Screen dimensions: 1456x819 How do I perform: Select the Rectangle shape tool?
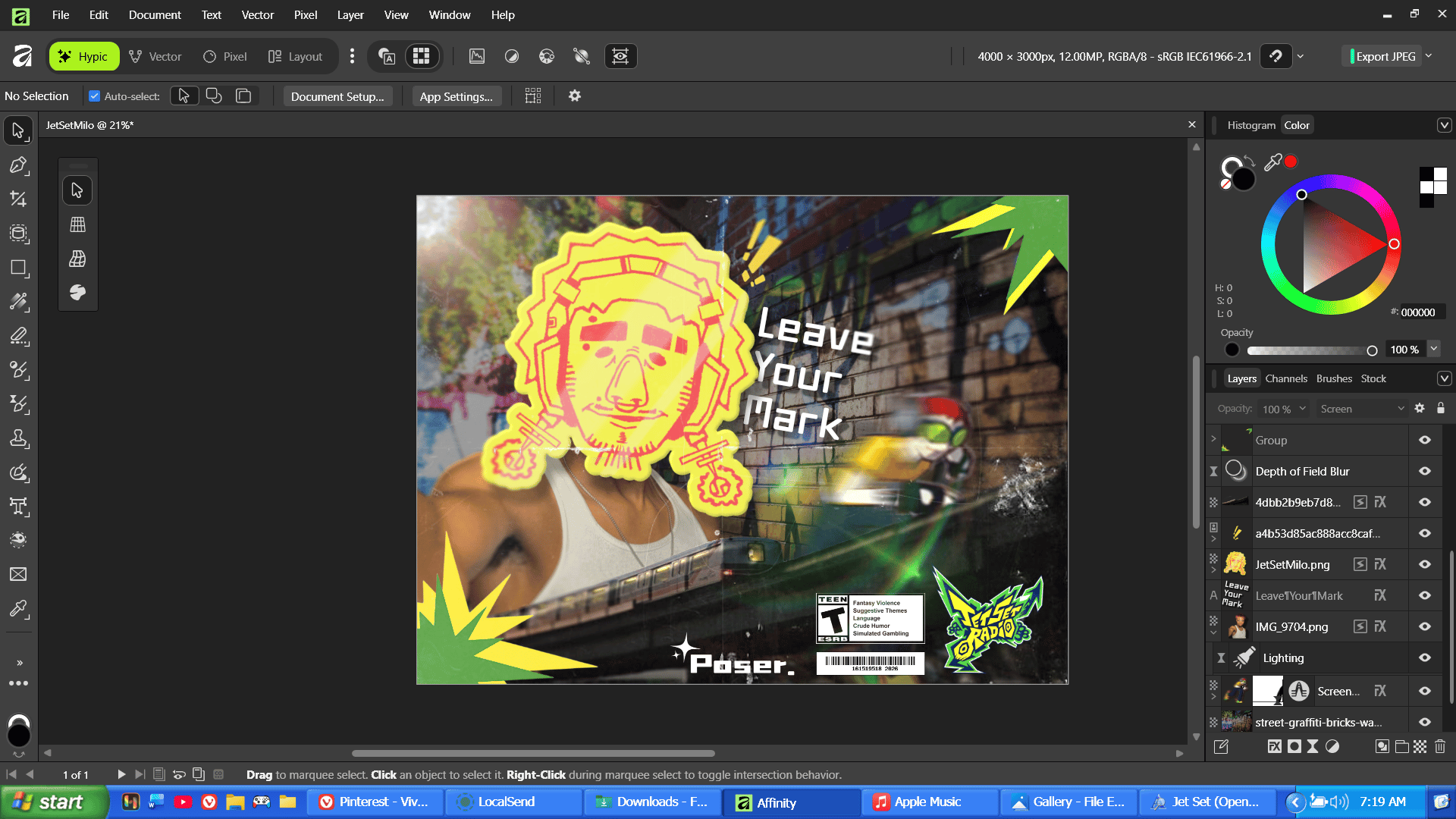pos(18,268)
